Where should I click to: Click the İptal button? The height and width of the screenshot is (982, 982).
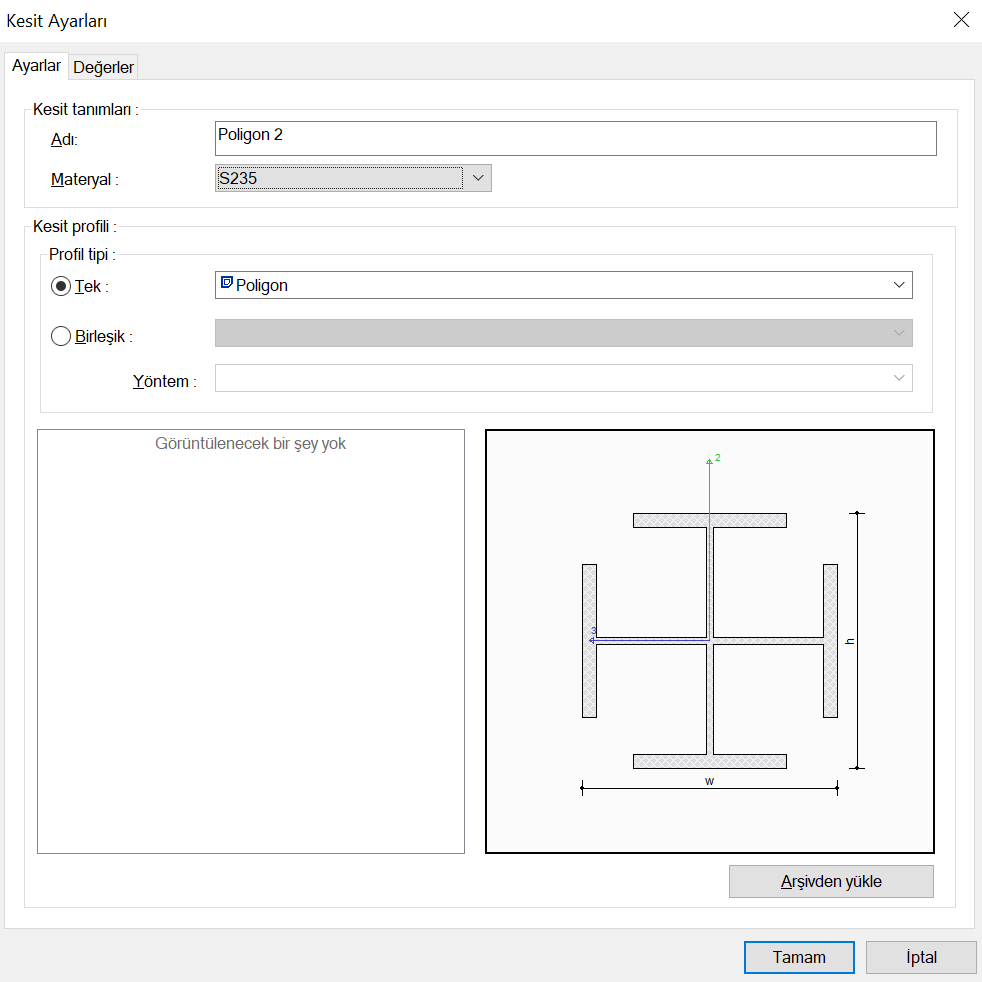coord(921,957)
